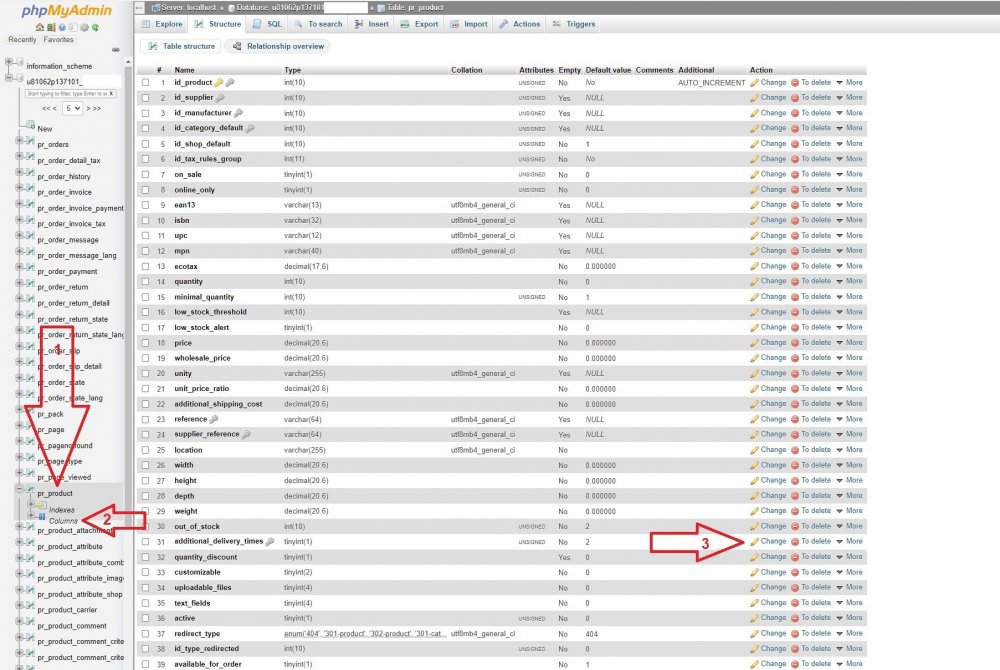This screenshot has height=670, width=1000.
Task: Open navigation settings gear icon
Action: click(84, 27)
